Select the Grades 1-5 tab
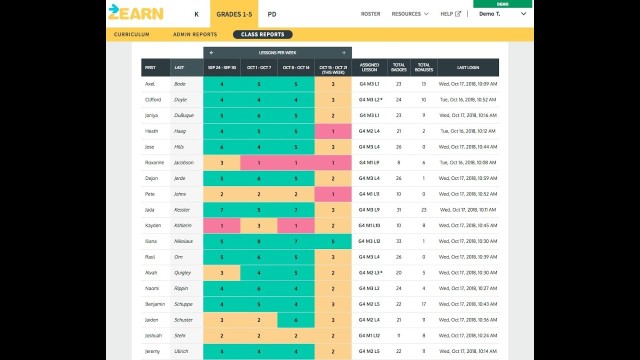 pos(234,14)
